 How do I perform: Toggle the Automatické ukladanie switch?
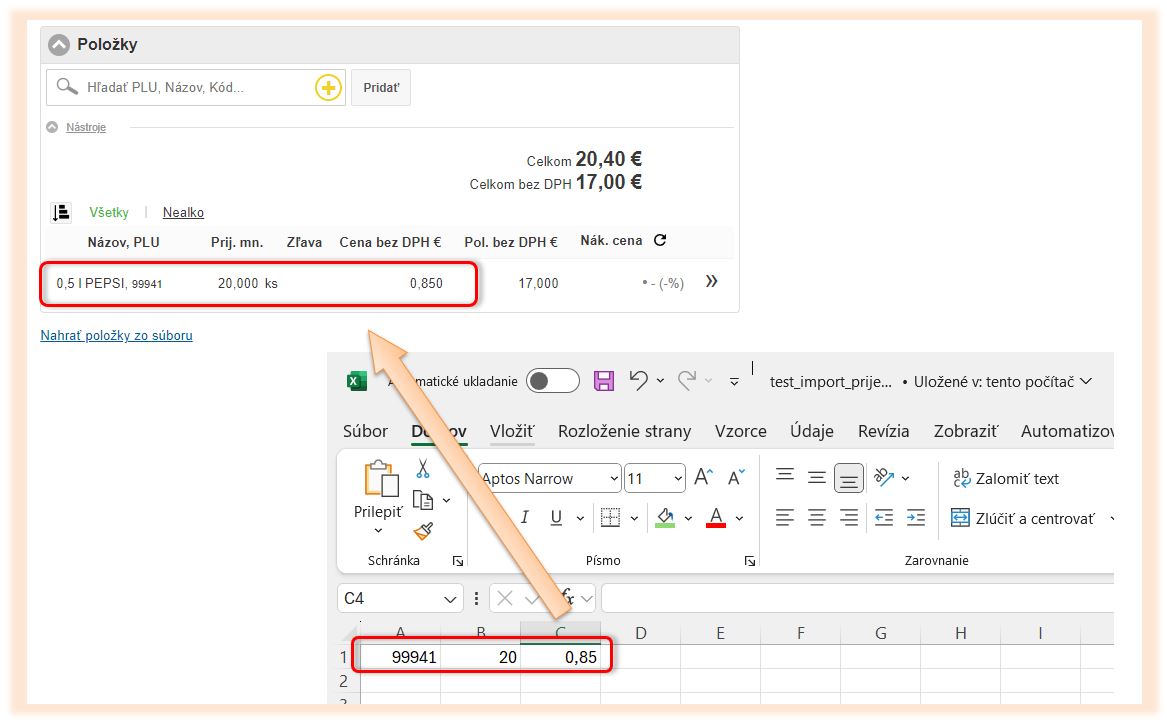pyautogui.click(x=553, y=381)
